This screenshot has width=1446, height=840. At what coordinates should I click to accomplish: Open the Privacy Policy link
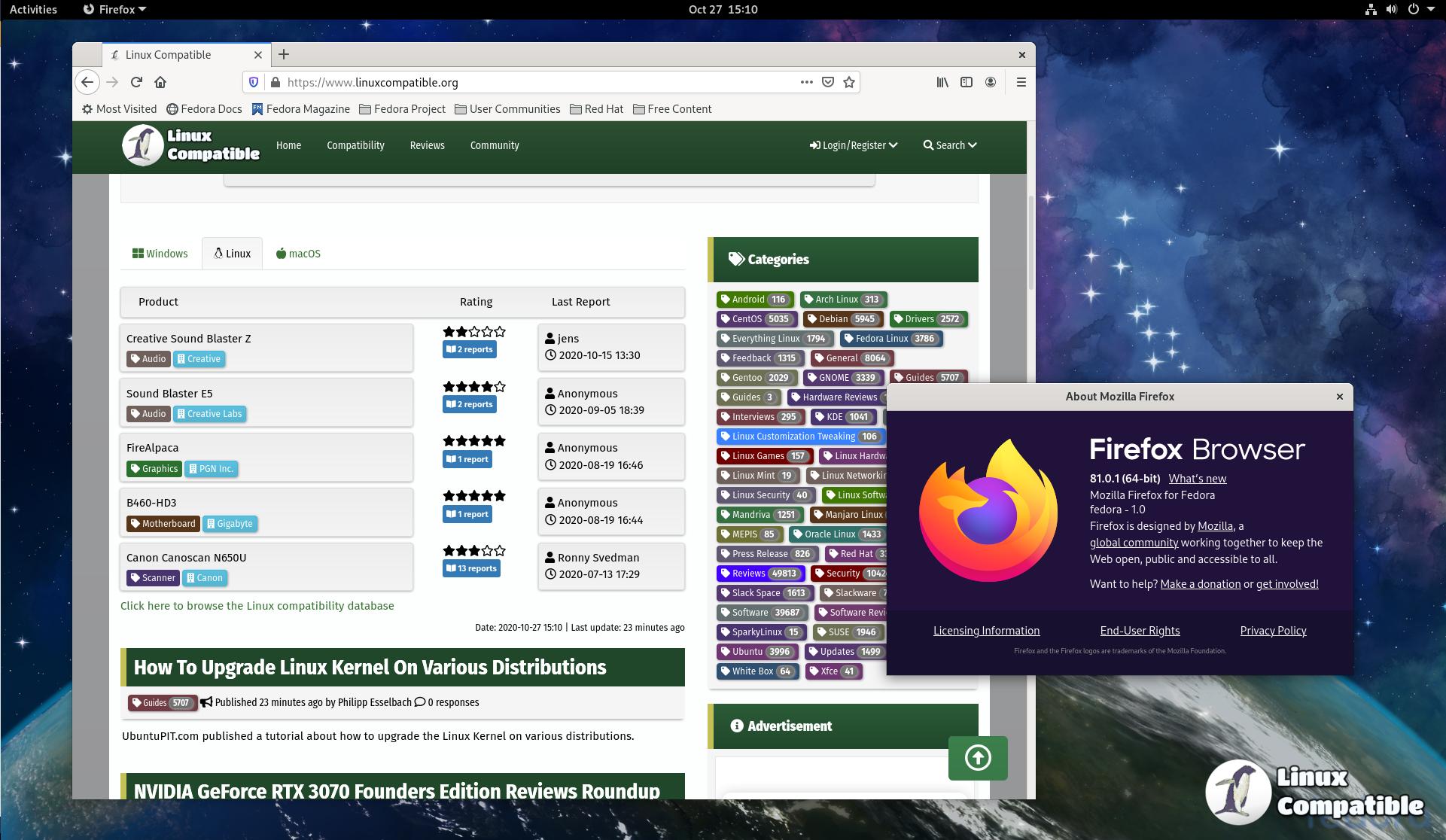tap(1273, 631)
